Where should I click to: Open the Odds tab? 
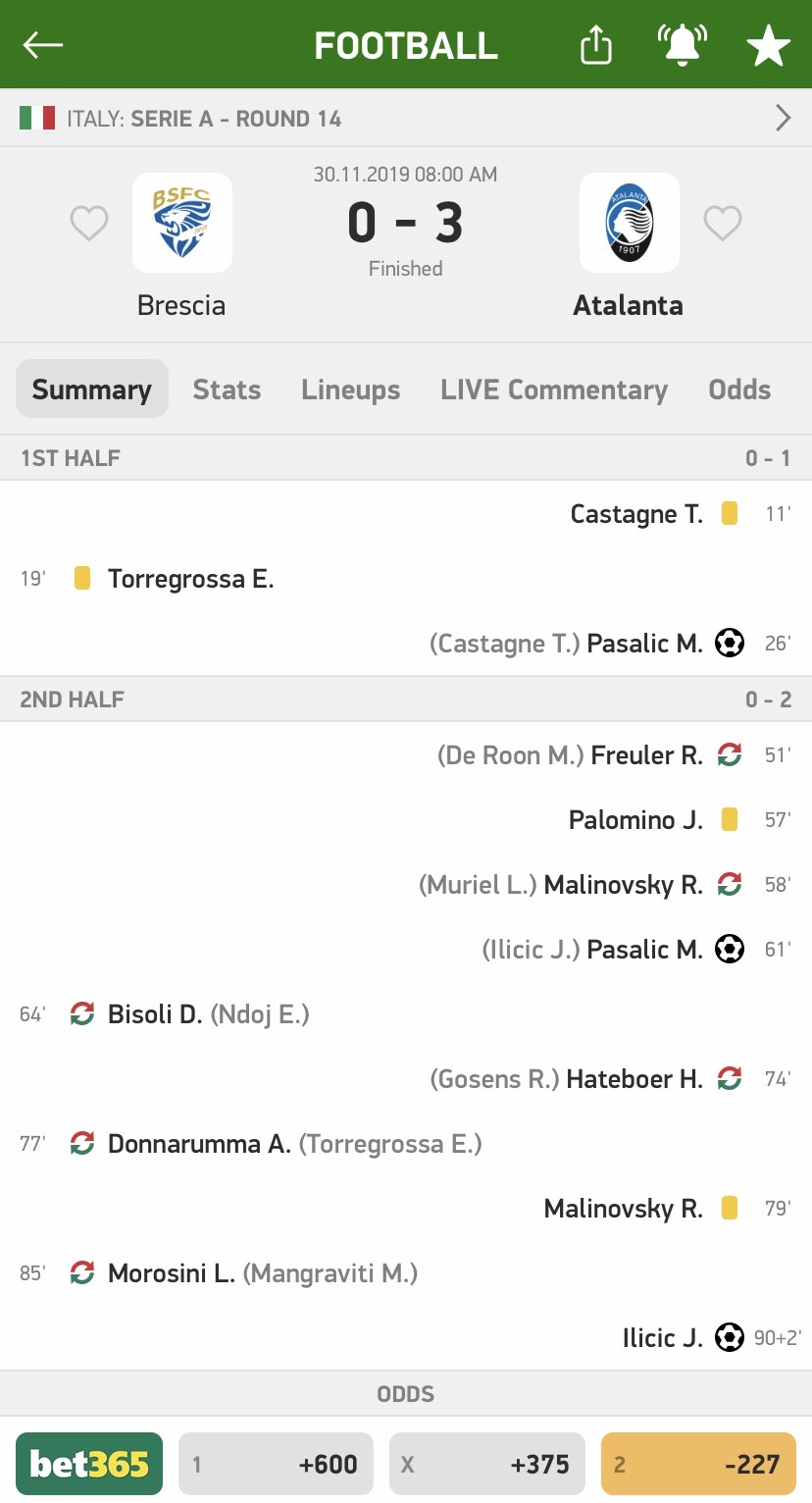coord(739,389)
